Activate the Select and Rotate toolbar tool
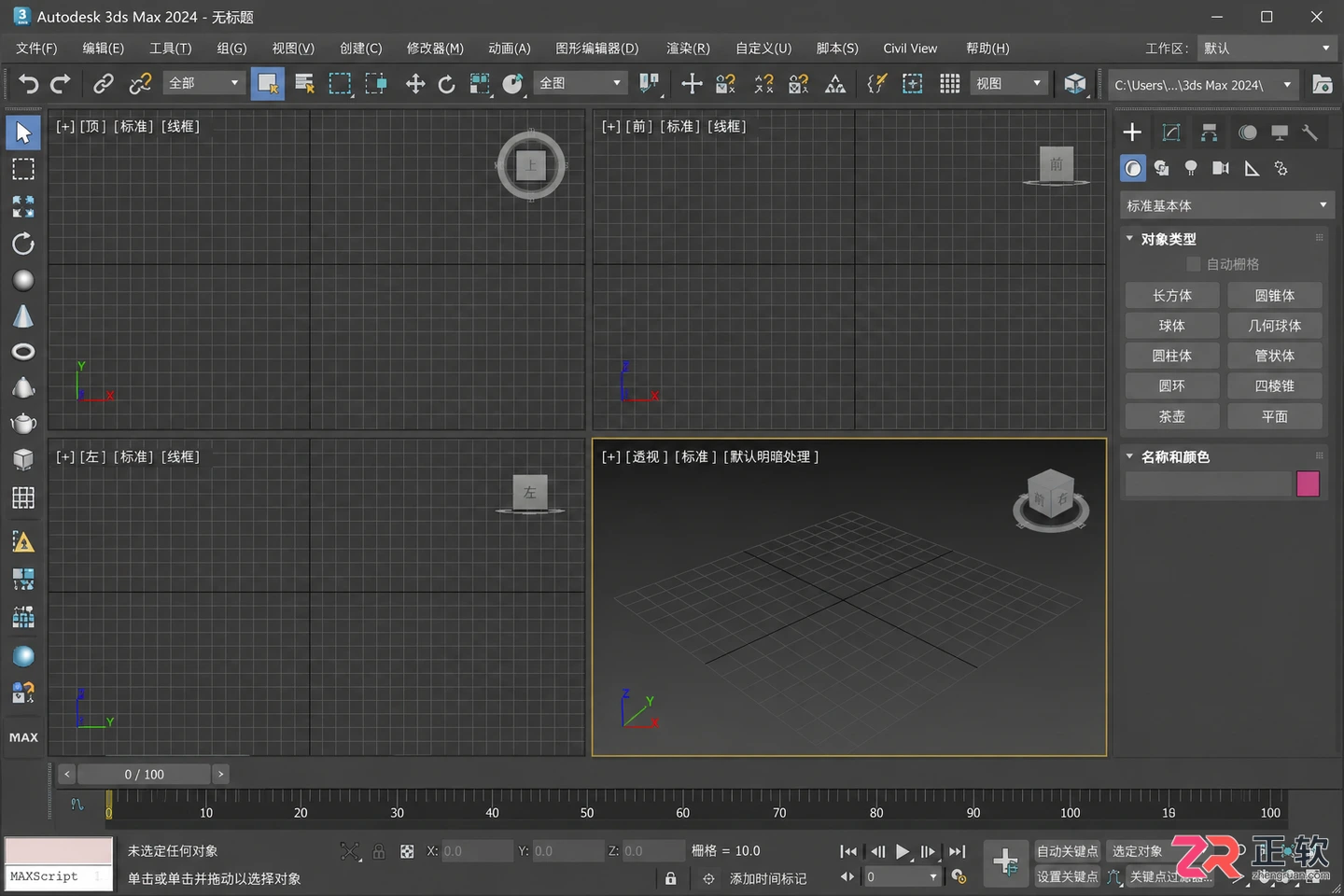 (x=446, y=84)
